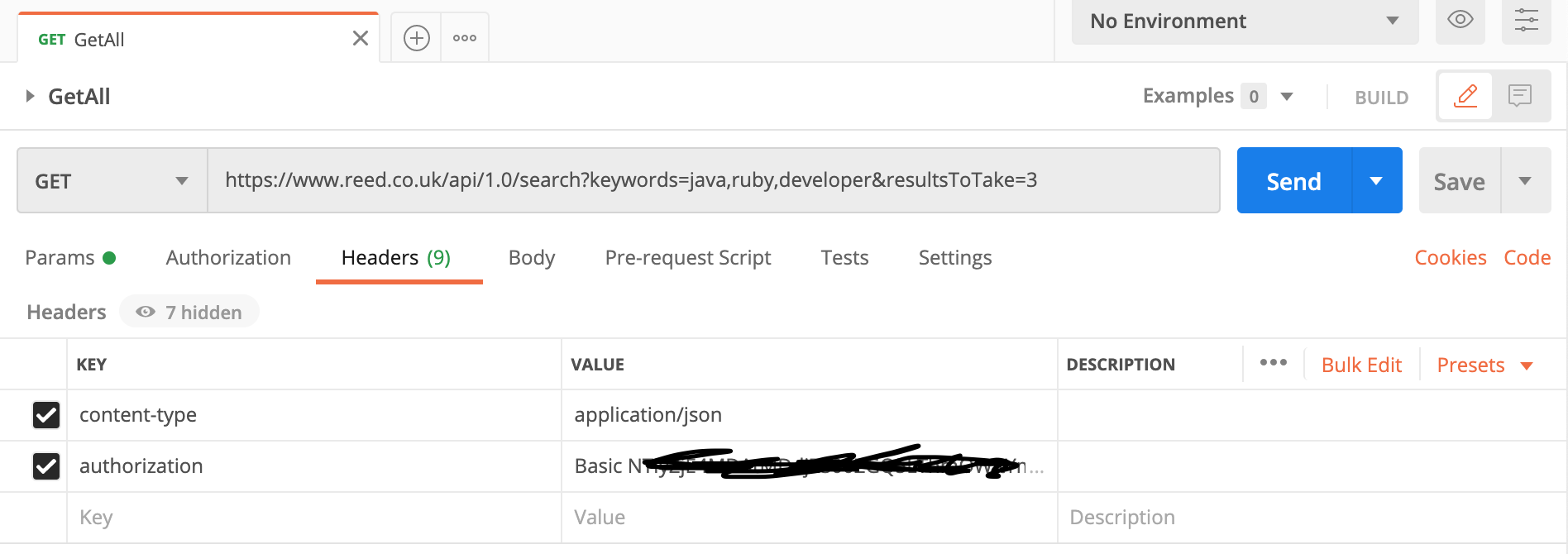Switch to the Body tab
Image resolution: width=1568 pixels, height=554 pixels.
tap(532, 258)
